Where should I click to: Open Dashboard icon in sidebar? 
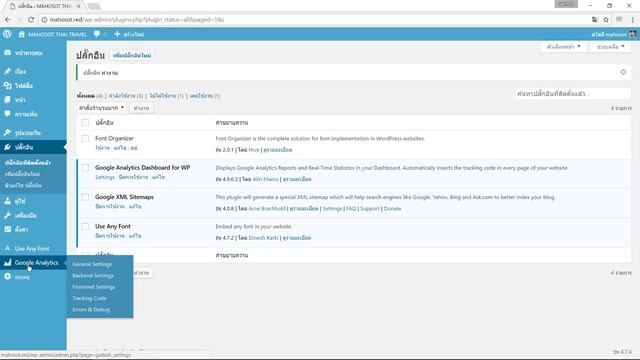point(7,53)
